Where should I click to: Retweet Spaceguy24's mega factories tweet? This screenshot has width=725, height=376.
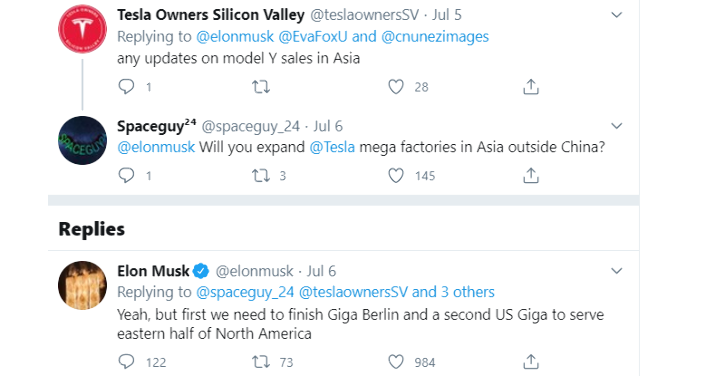point(261,175)
